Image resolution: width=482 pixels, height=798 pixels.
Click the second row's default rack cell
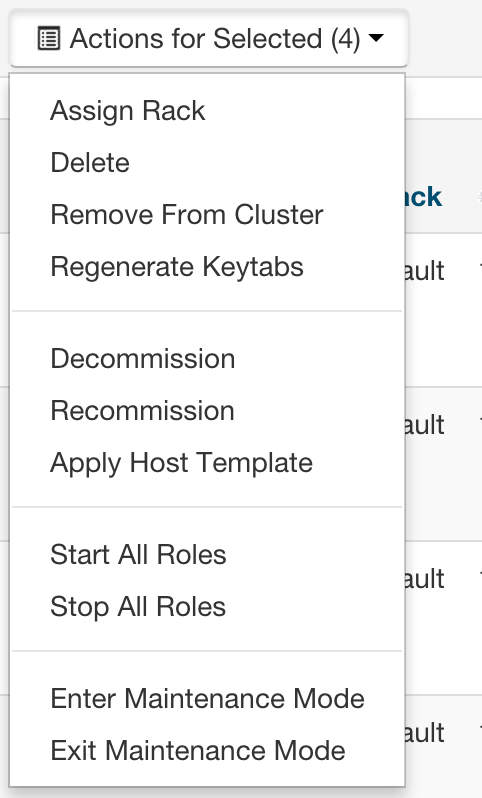pos(425,424)
